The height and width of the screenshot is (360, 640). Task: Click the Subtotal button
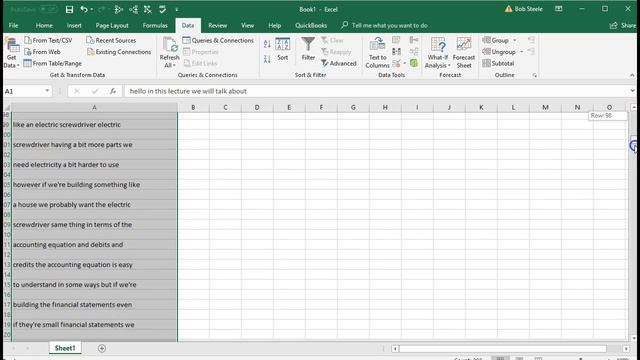(x=498, y=63)
